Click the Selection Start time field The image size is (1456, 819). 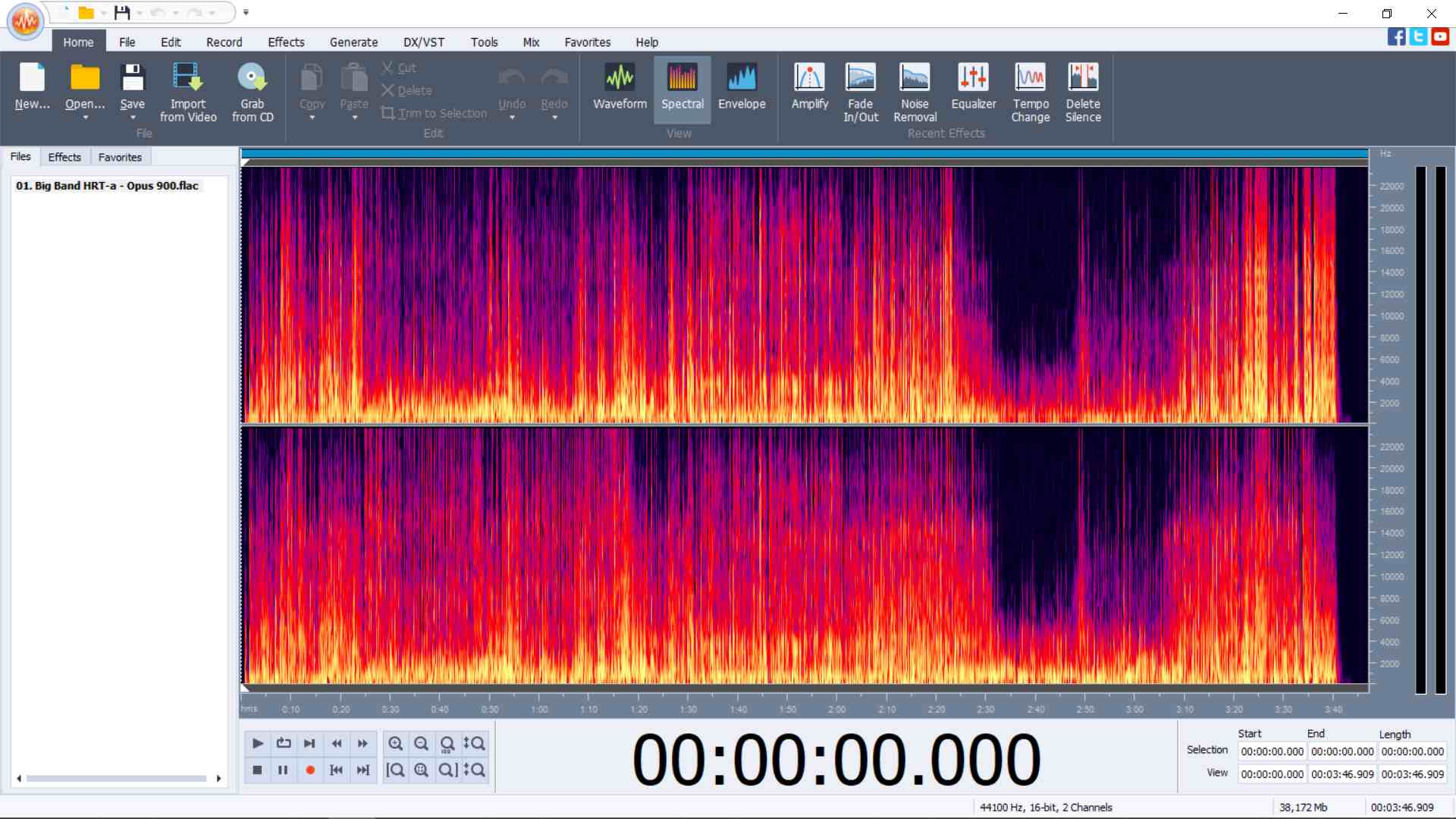pos(1272,752)
